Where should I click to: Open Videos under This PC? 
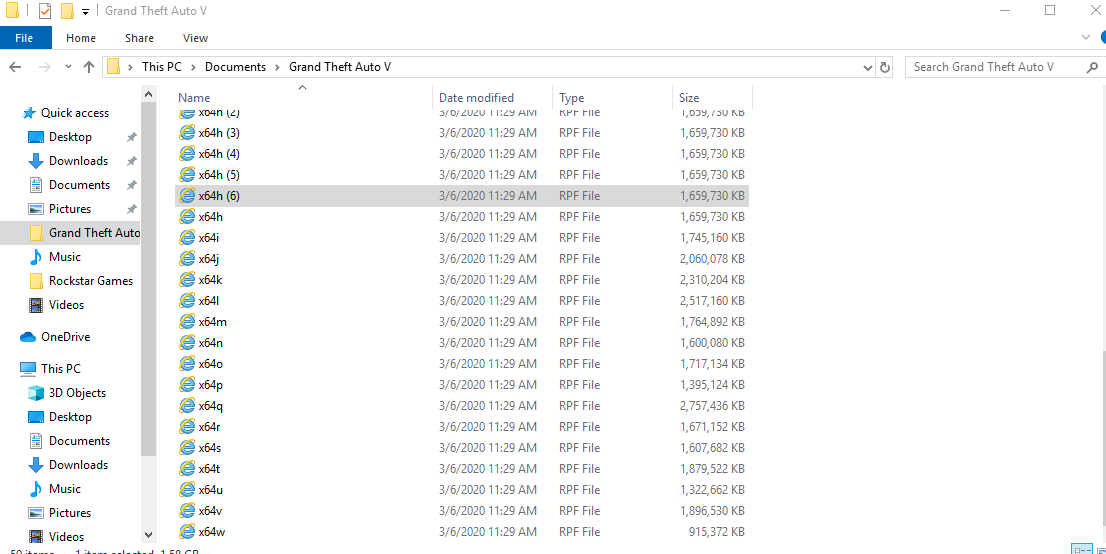[66, 536]
